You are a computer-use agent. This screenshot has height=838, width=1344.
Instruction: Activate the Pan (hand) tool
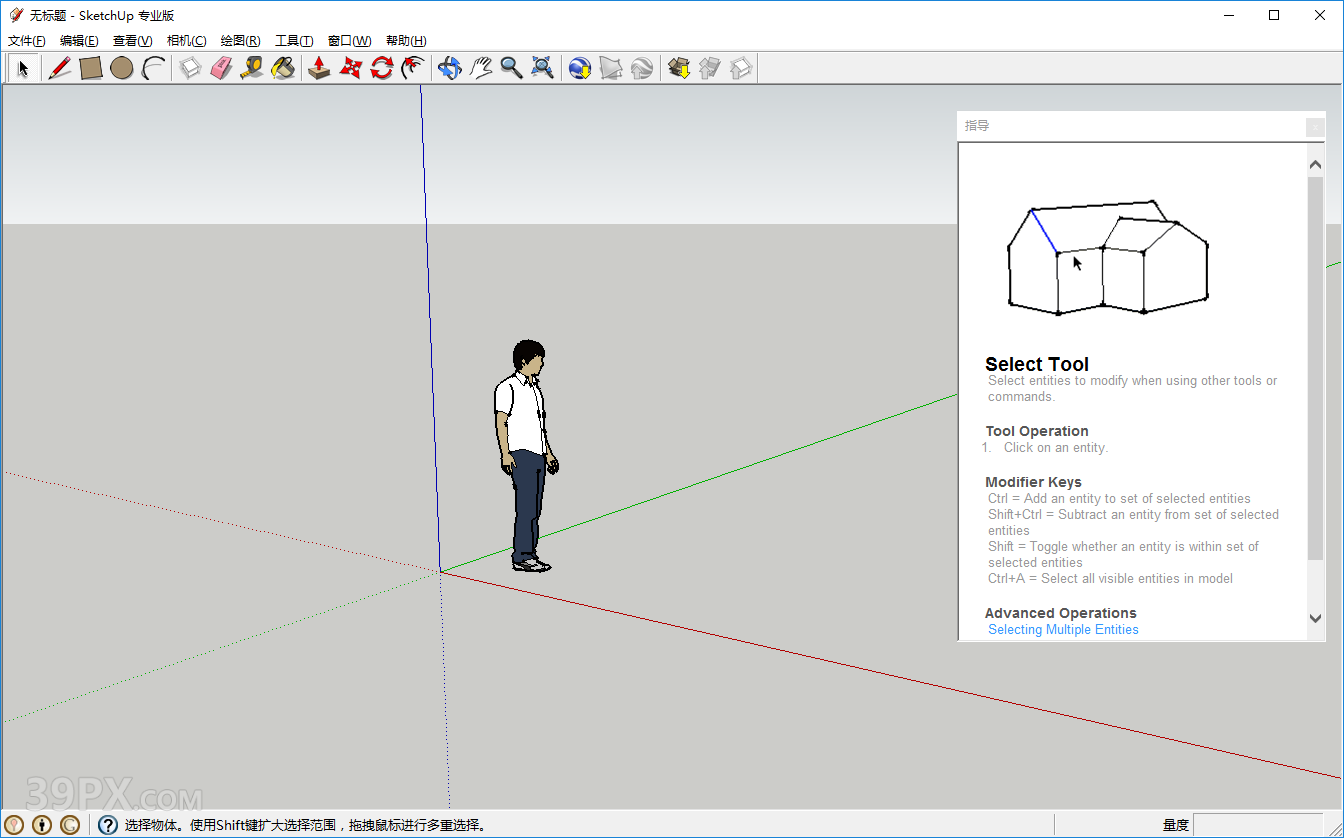coord(481,68)
